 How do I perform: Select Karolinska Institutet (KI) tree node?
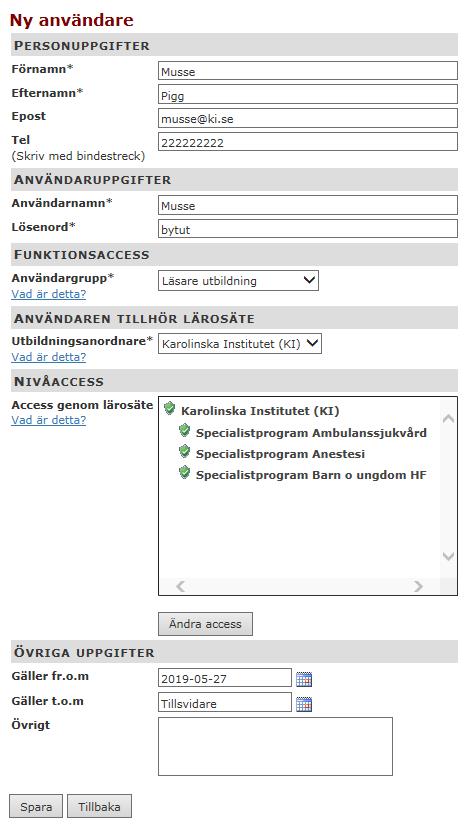click(260, 411)
